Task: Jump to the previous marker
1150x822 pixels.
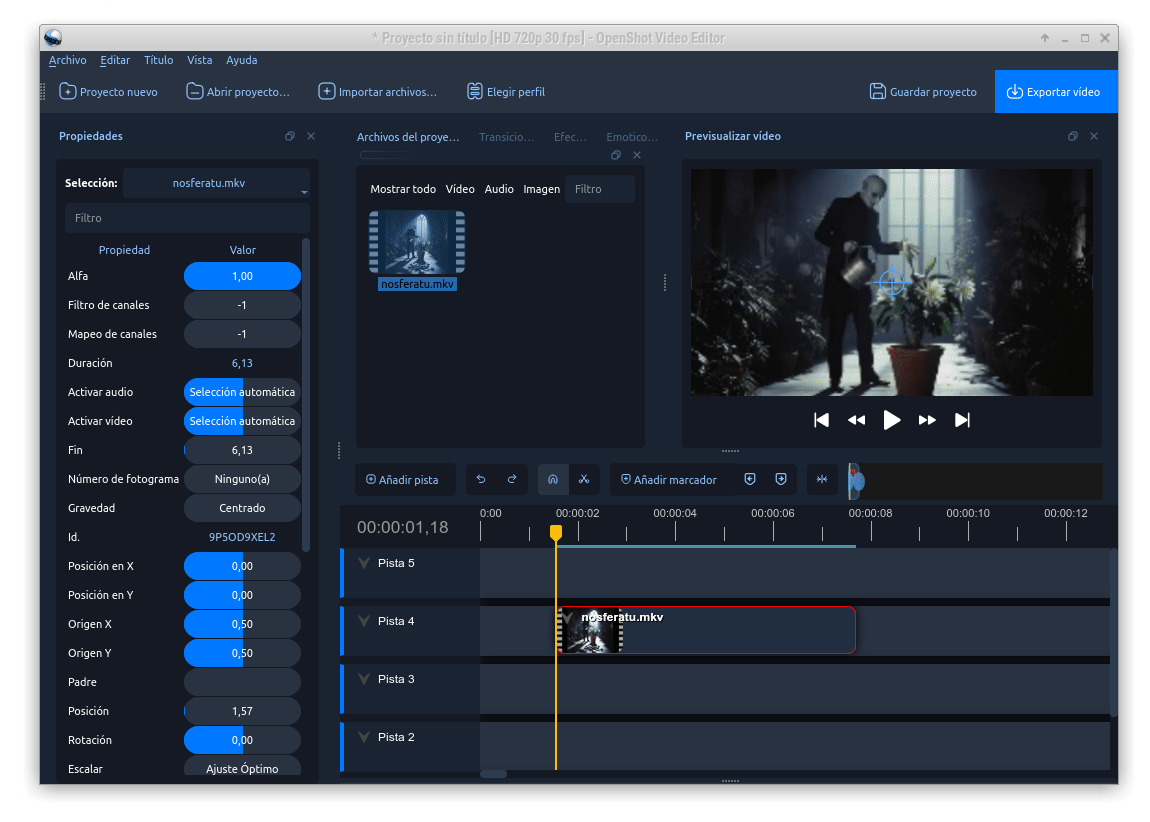Action: 750,480
